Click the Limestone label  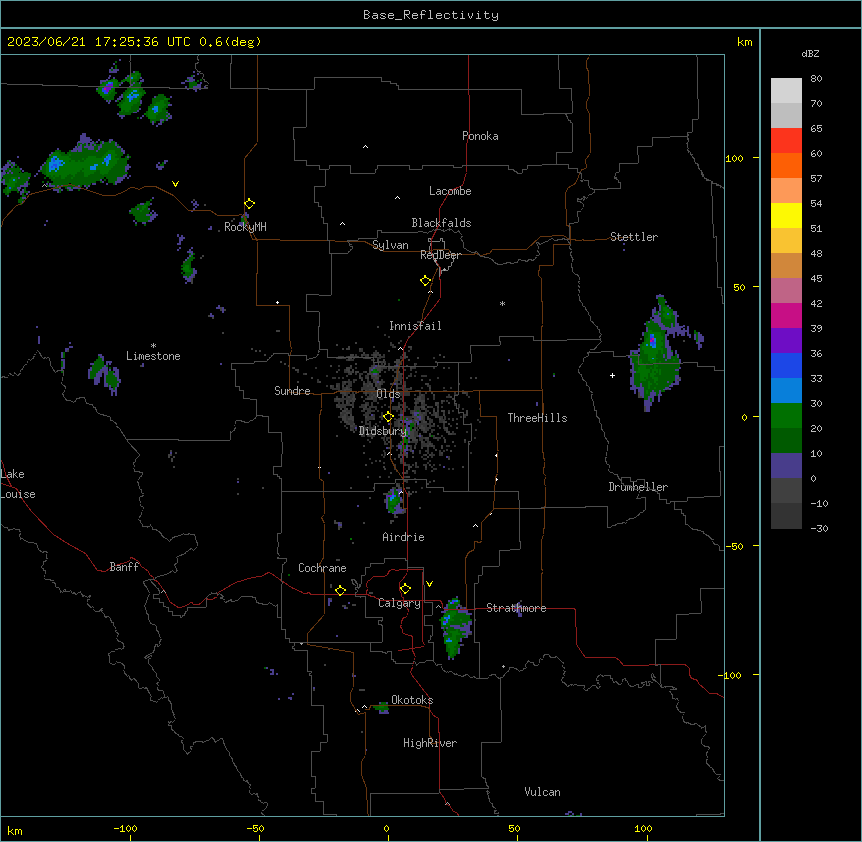[x=153, y=356]
